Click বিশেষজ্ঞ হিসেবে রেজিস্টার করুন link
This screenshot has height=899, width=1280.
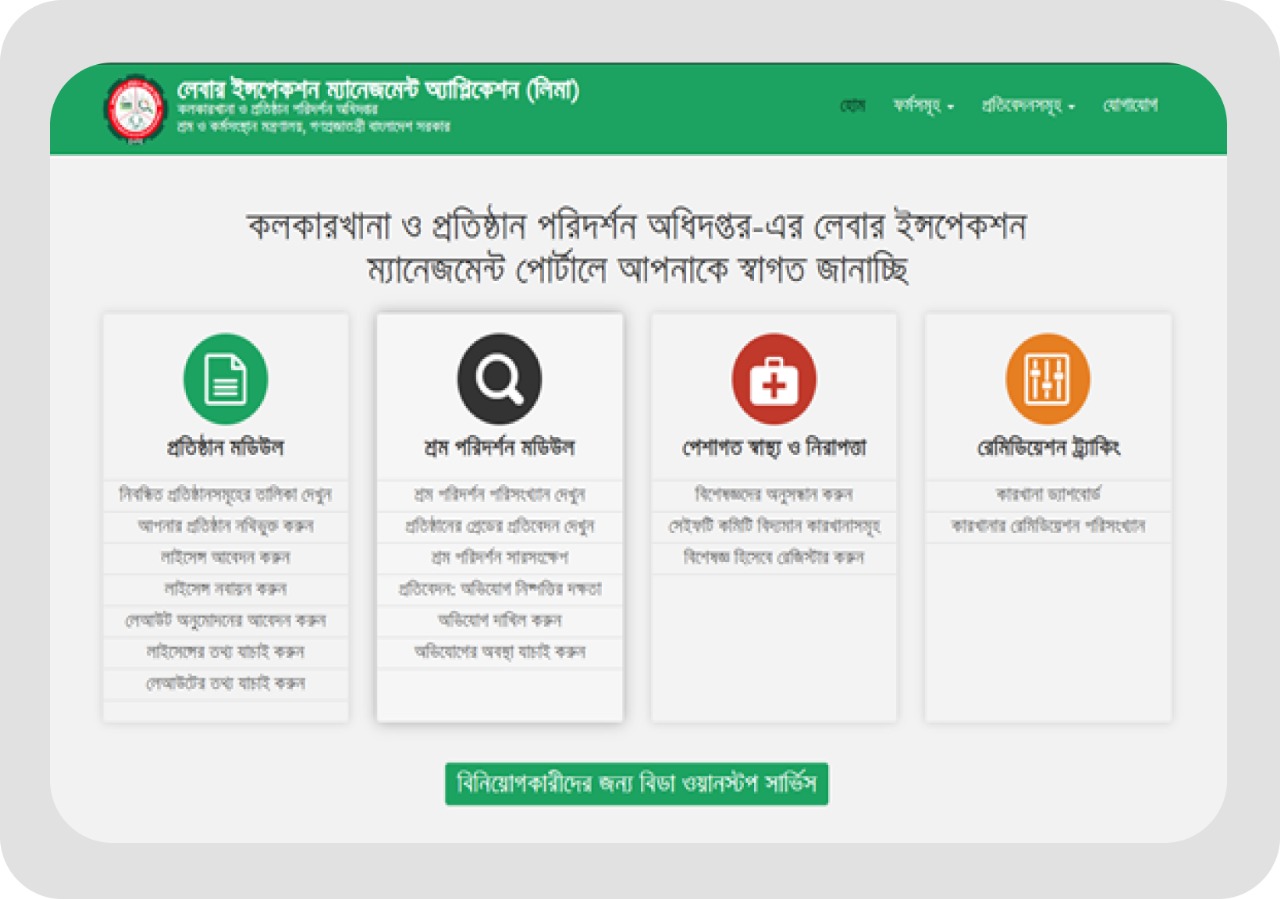point(773,557)
